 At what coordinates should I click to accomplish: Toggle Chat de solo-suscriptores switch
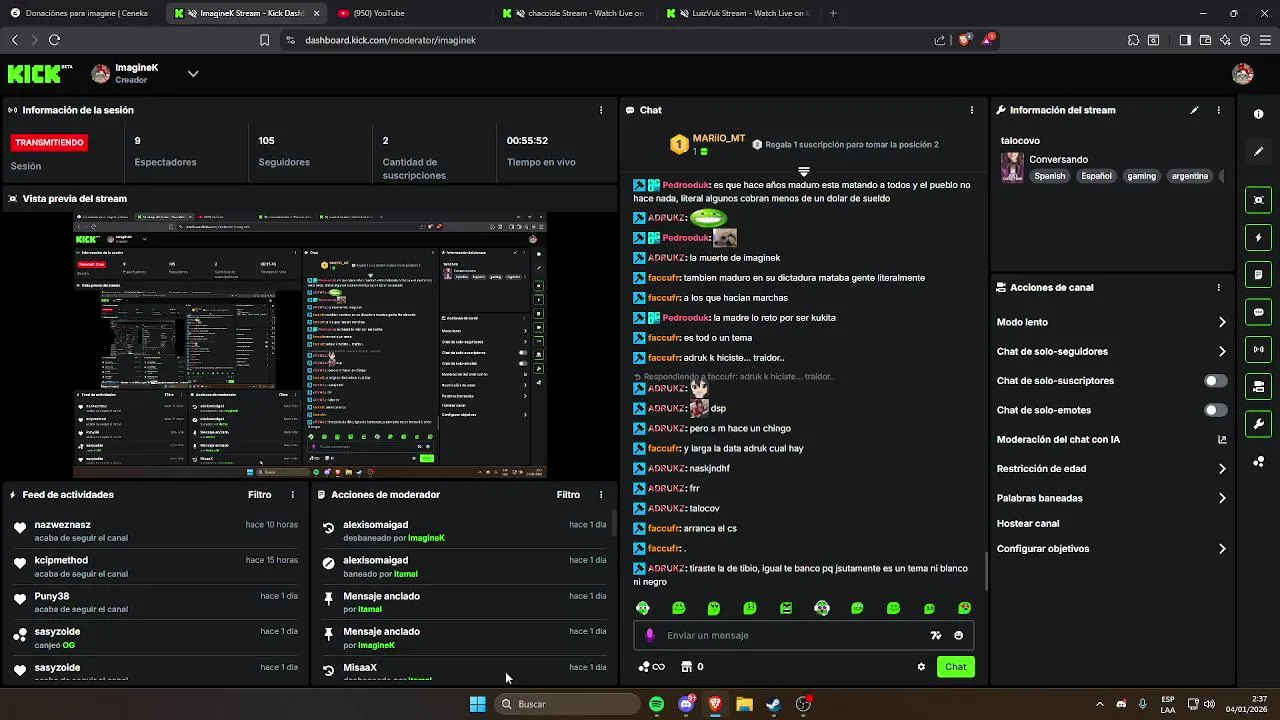click(1215, 381)
